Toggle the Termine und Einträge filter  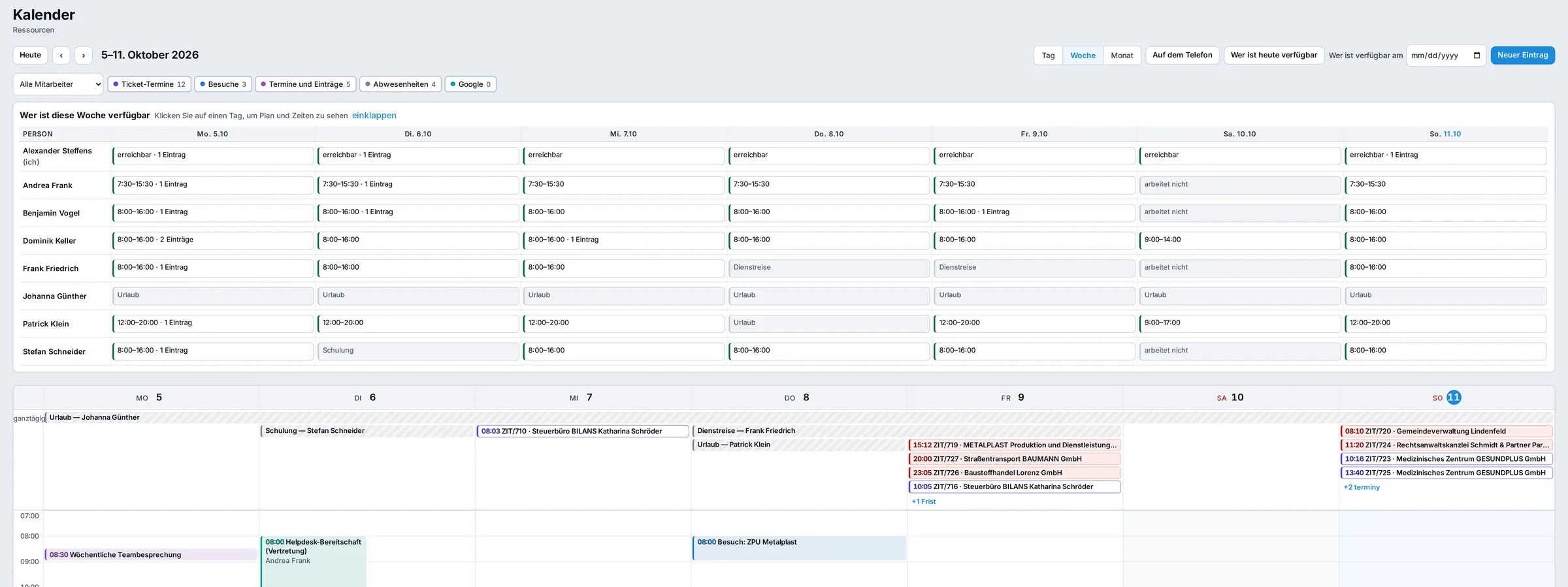coord(306,84)
